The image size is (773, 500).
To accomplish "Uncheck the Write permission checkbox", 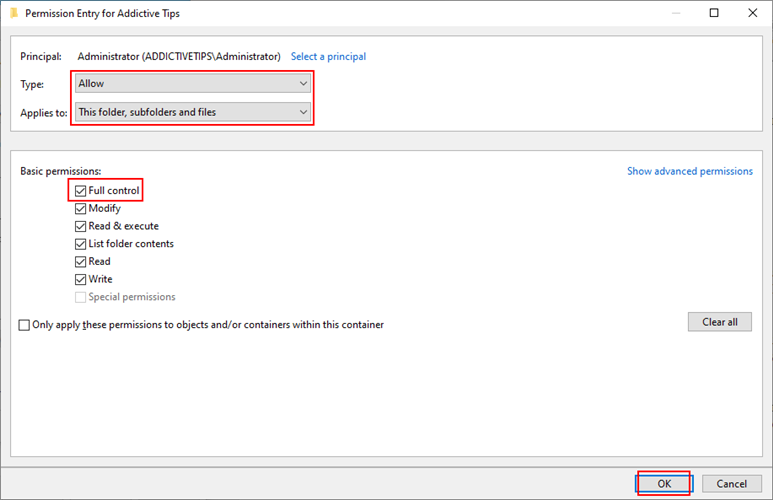I will pos(80,280).
